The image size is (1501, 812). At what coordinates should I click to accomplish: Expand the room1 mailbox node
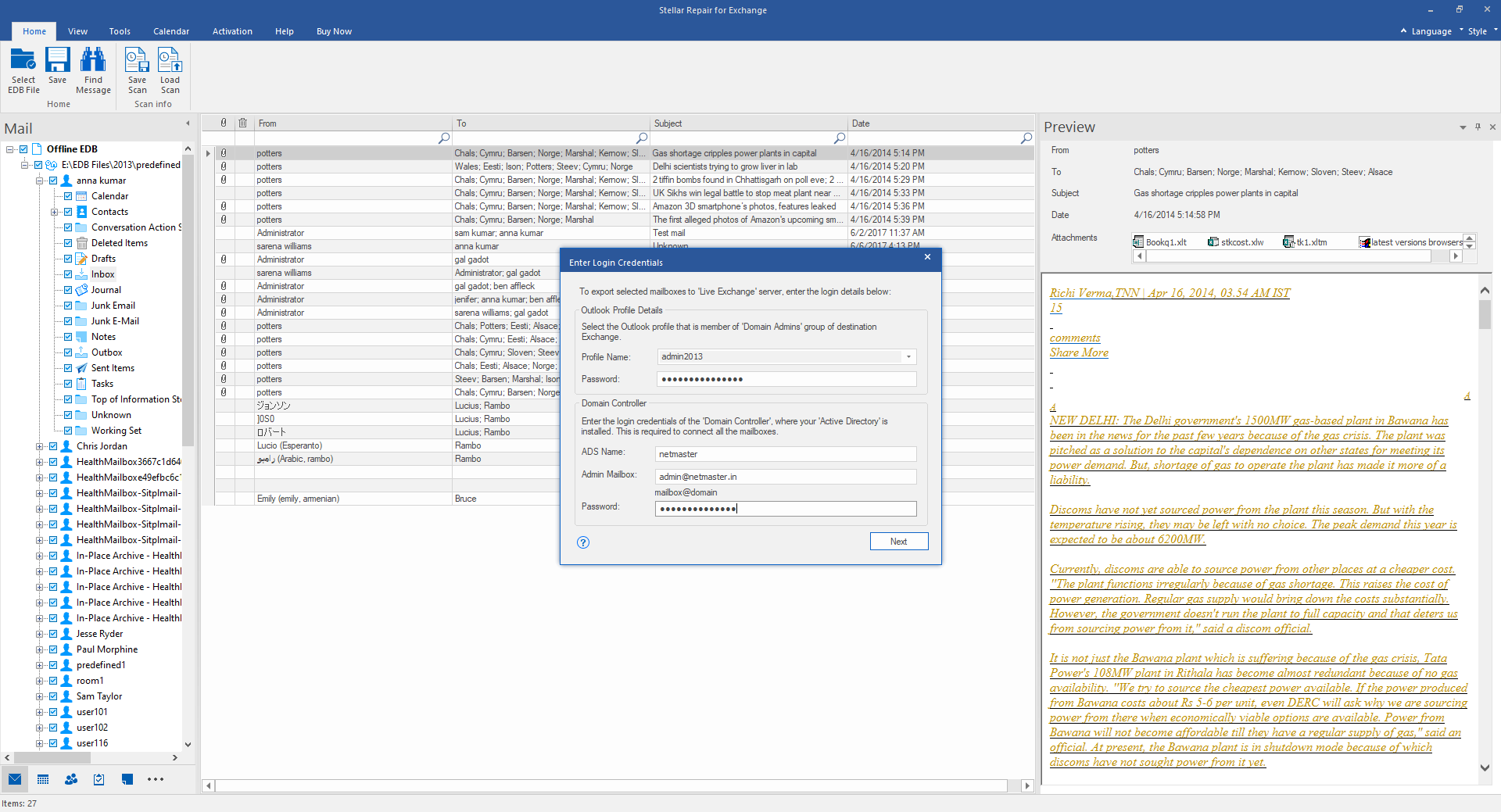[40, 681]
